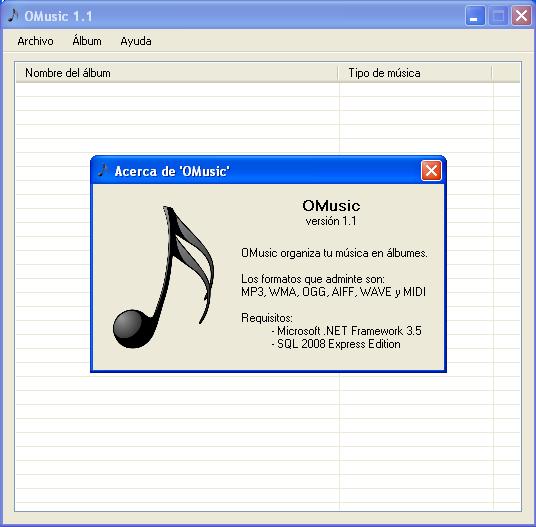This screenshot has height=527, width=536.
Task: Minimize the OMusic 1.1 window
Action: (475, 16)
